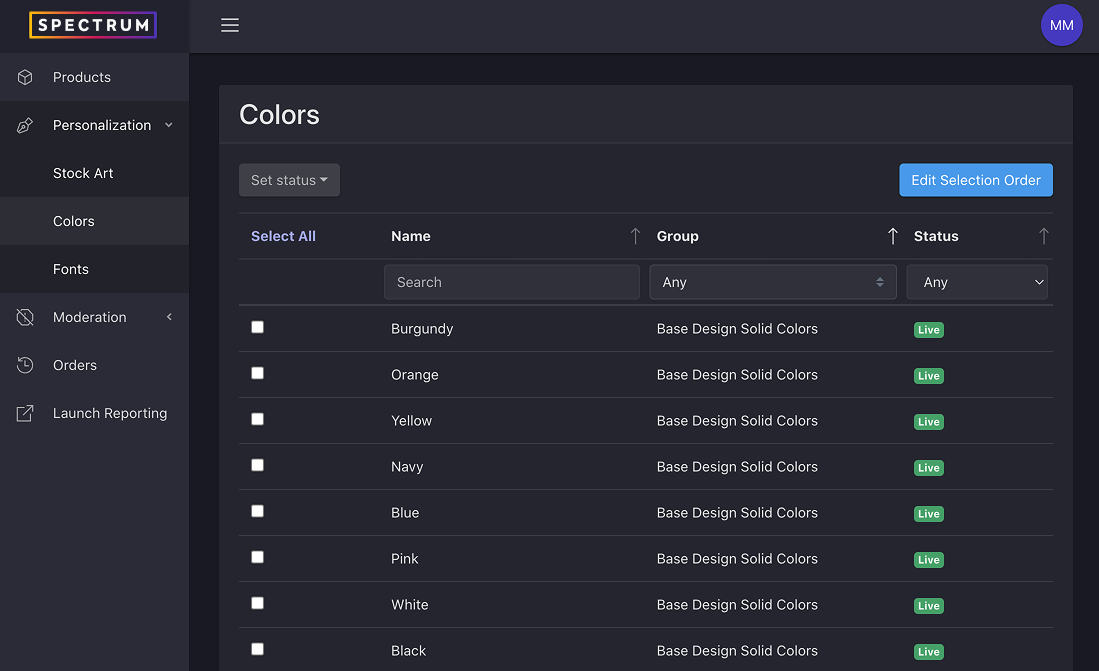Collapse the Personalization chevron
Viewport: 1099px width, 671px height.
tap(169, 126)
